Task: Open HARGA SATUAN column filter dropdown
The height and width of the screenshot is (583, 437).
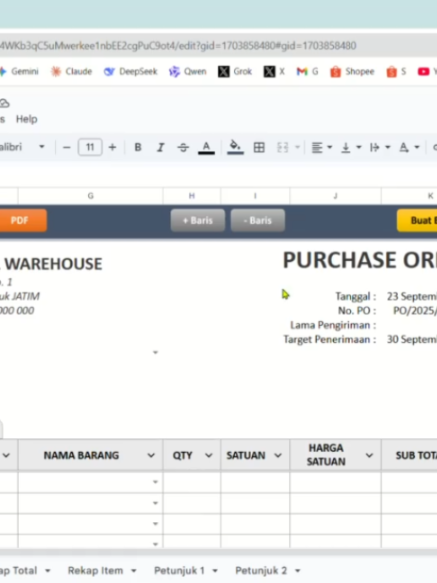Action: click(369, 455)
